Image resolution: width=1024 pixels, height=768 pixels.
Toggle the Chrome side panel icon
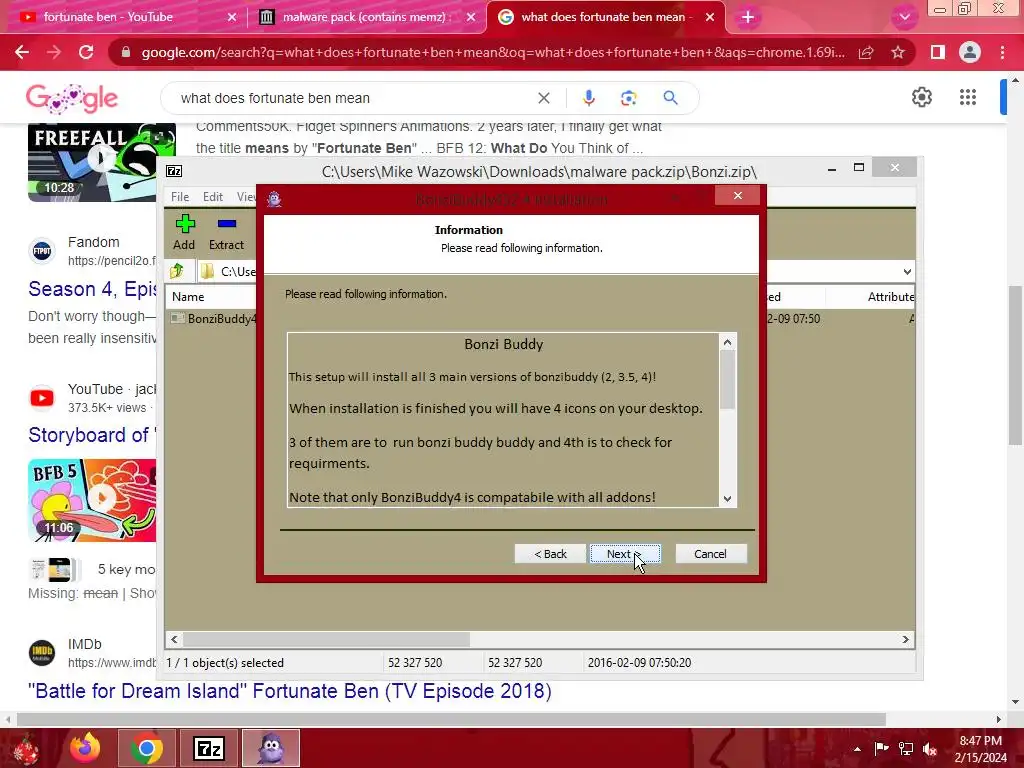937,52
